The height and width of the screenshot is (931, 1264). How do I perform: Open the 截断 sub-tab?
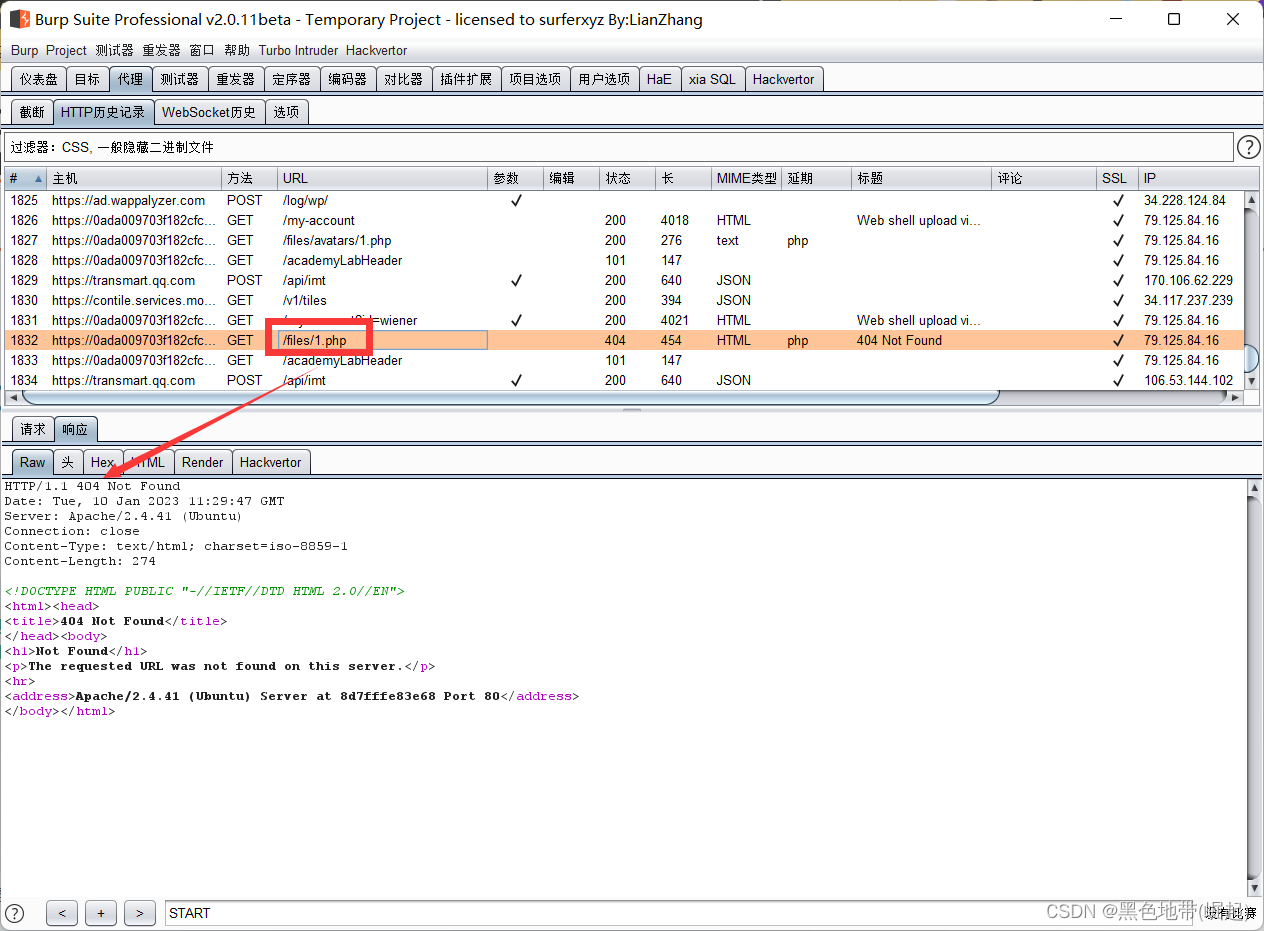[x=32, y=112]
